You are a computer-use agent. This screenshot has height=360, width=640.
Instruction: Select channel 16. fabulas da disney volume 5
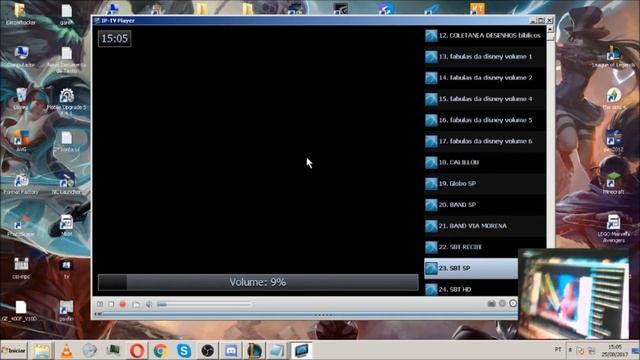point(484,120)
